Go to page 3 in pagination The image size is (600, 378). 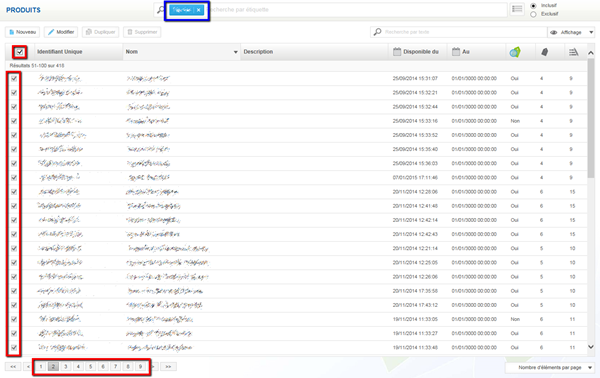click(66, 367)
